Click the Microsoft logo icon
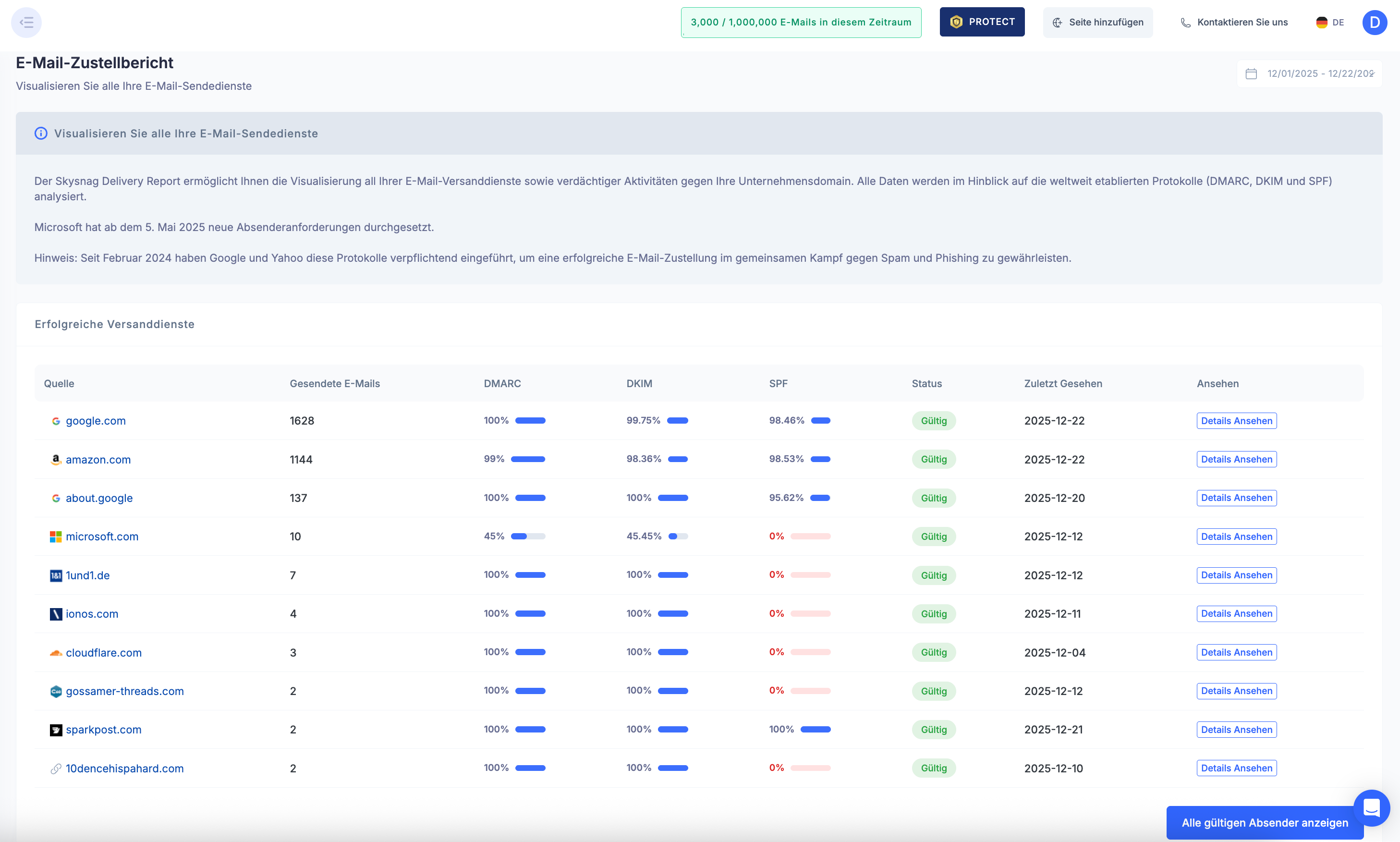1400x842 pixels. coord(56,537)
